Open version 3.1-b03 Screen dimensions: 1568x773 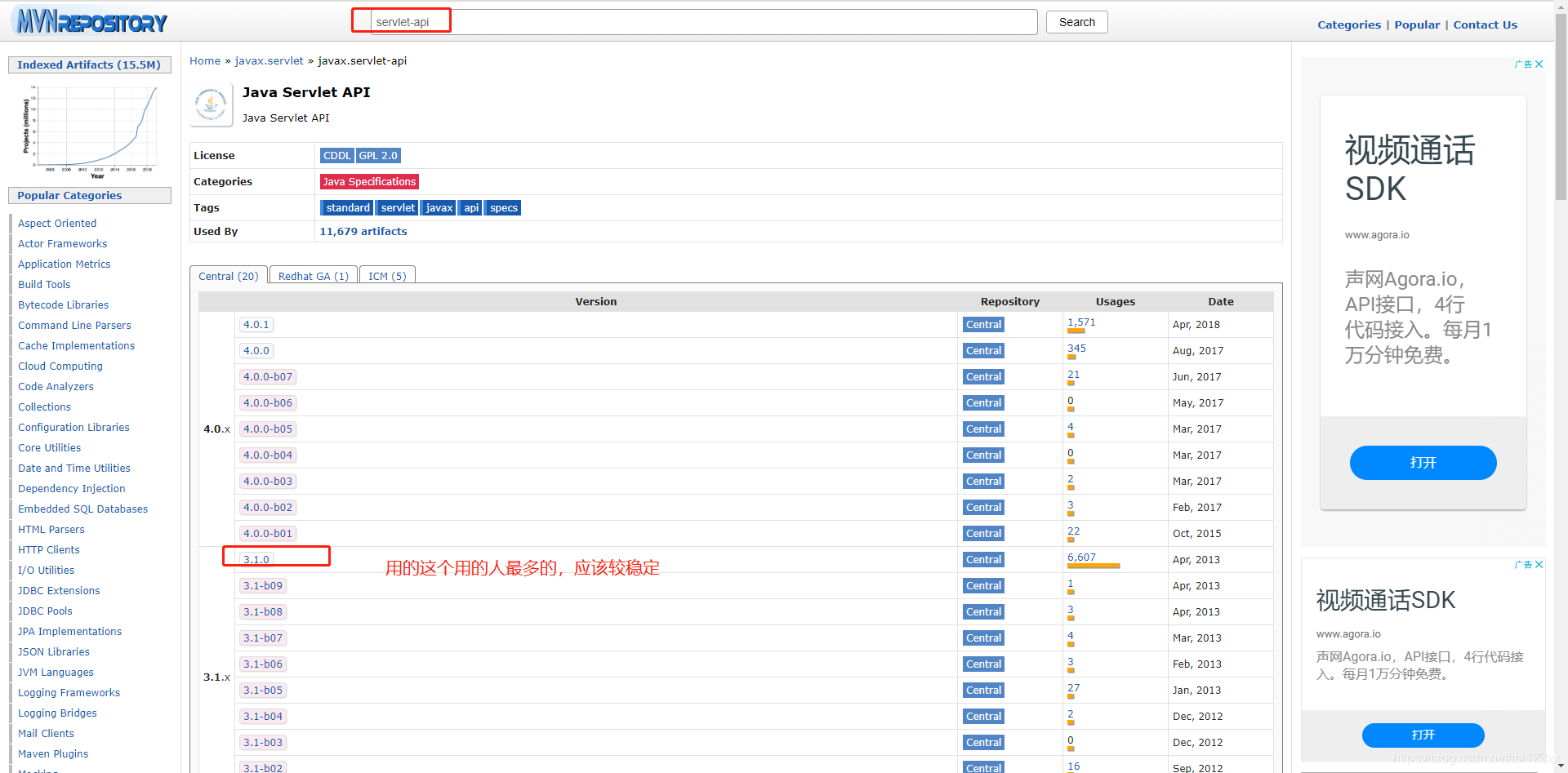tap(262, 743)
